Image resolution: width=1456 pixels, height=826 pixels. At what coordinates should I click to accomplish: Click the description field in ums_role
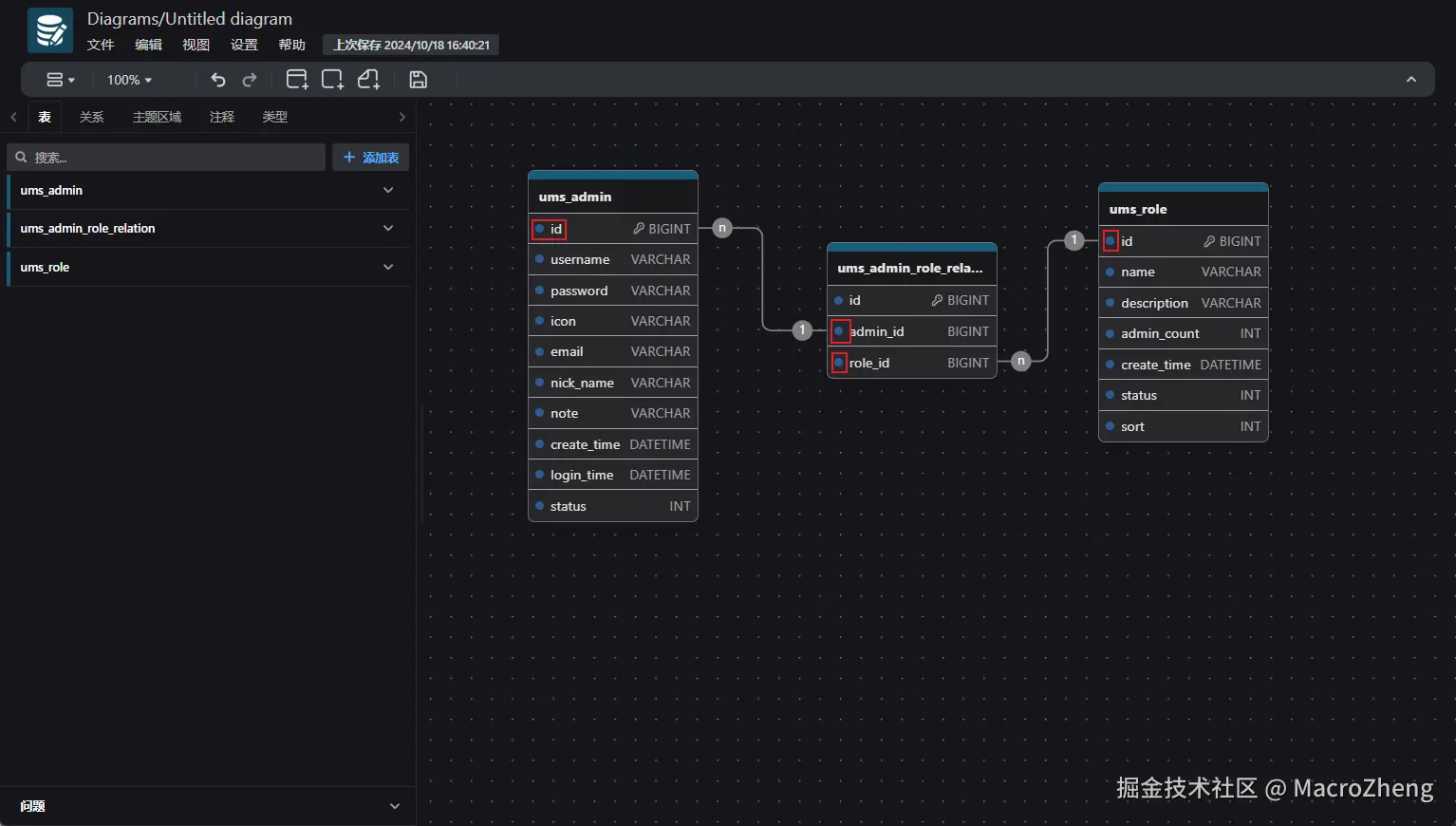point(1184,303)
